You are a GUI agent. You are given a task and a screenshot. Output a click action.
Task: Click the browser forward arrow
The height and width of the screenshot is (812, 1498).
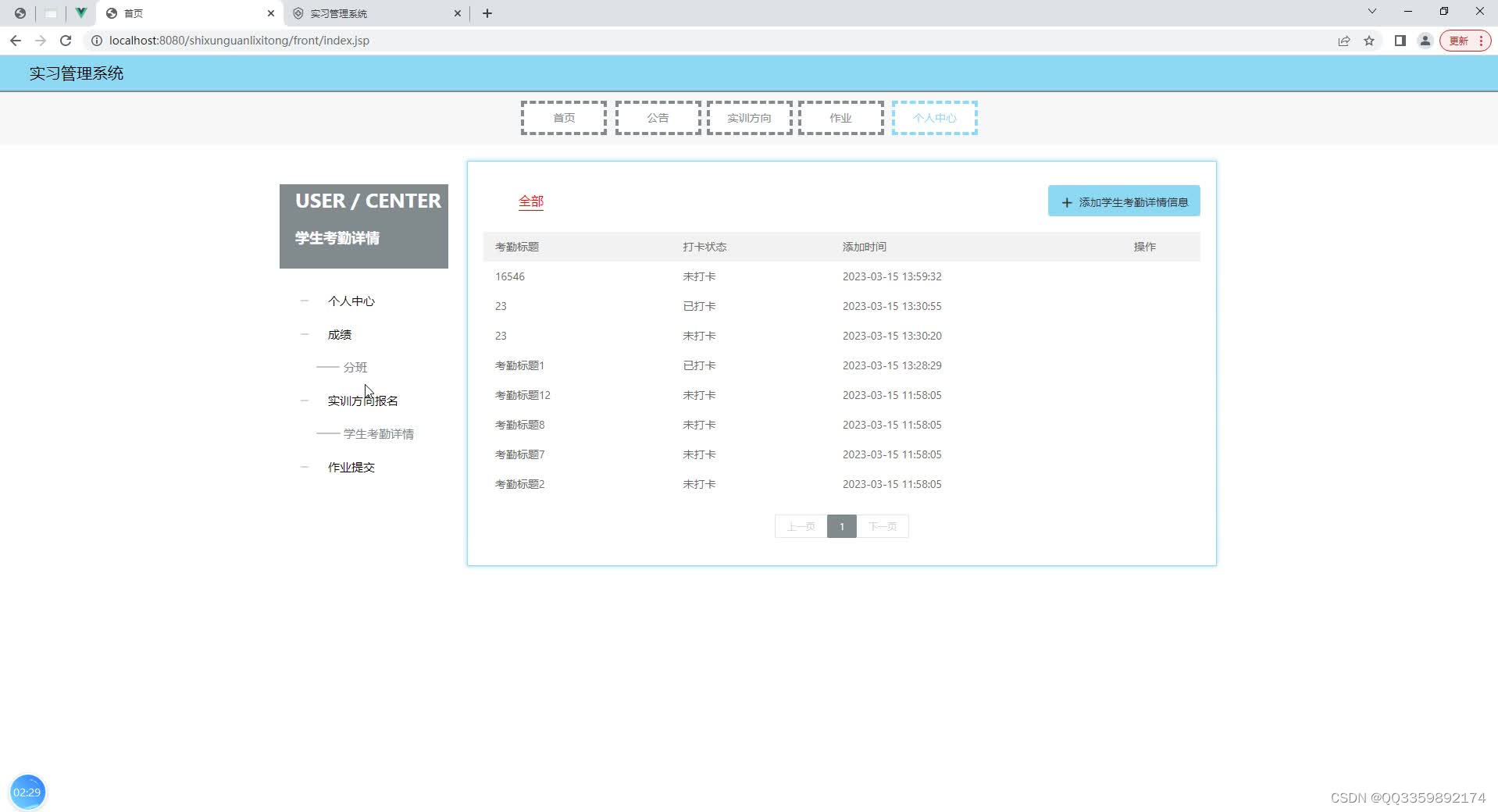(x=41, y=41)
